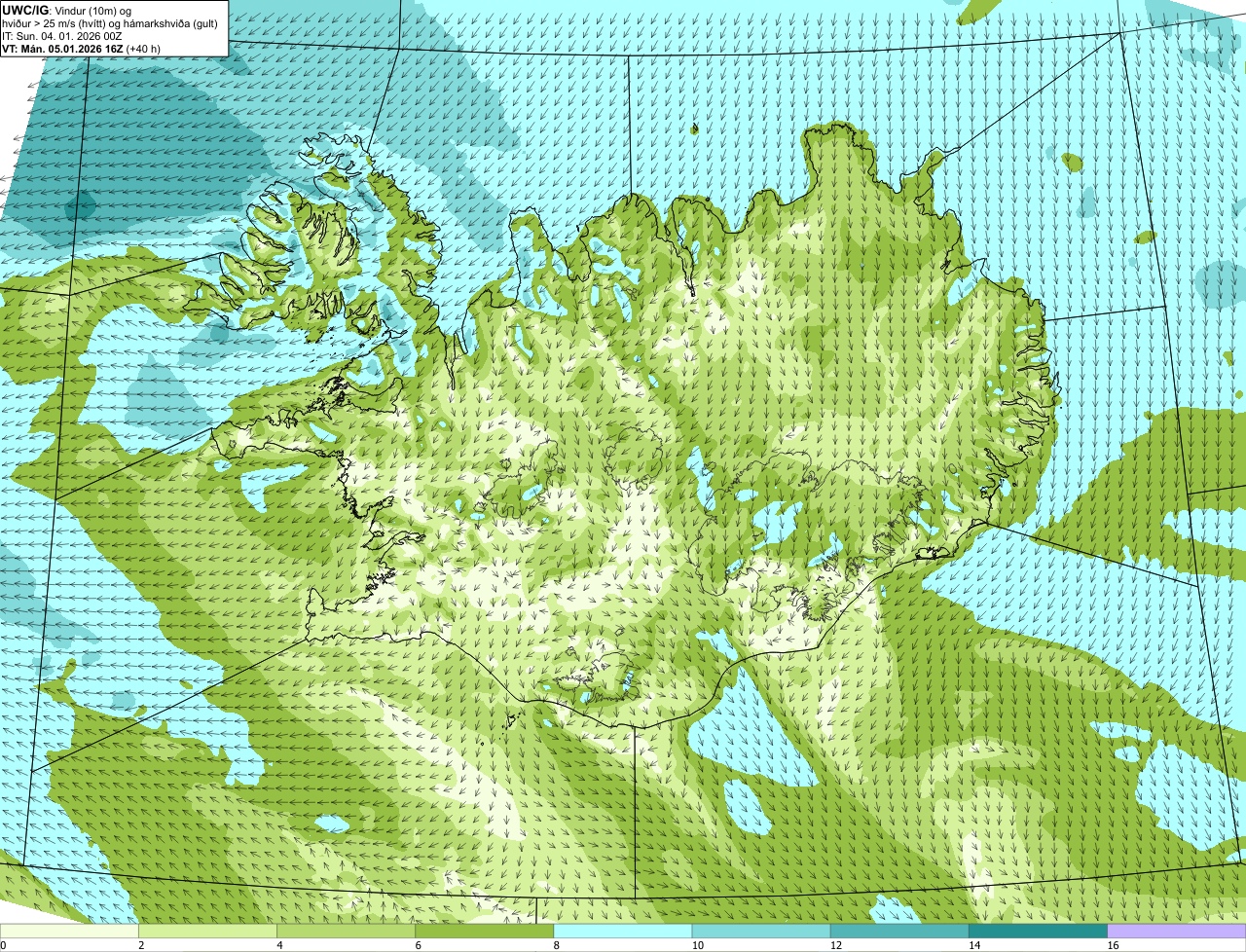Click the '14' label under the color scale
The height and width of the screenshot is (952, 1246).
tap(974, 945)
